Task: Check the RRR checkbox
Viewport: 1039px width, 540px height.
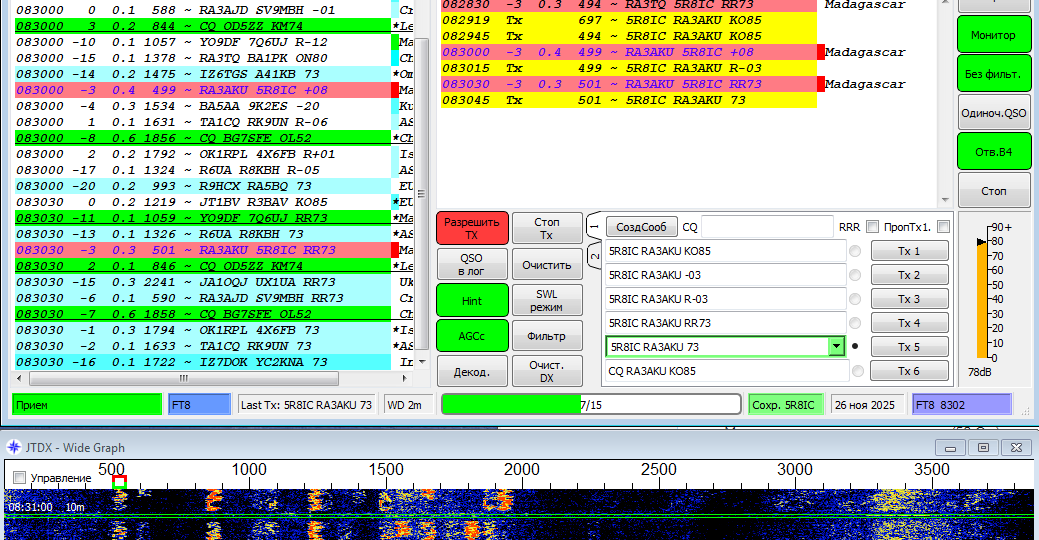Action: [873, 227]
